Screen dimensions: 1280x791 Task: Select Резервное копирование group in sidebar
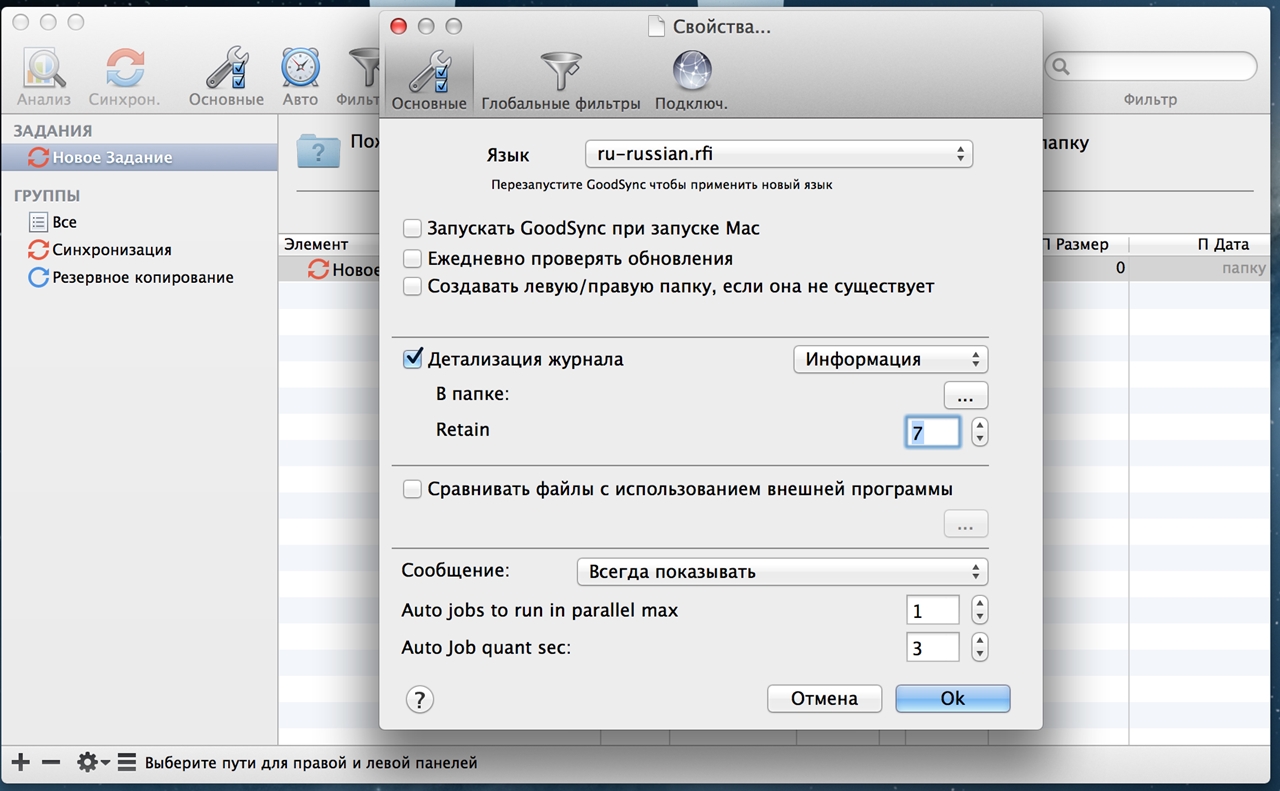click(142, 277)
